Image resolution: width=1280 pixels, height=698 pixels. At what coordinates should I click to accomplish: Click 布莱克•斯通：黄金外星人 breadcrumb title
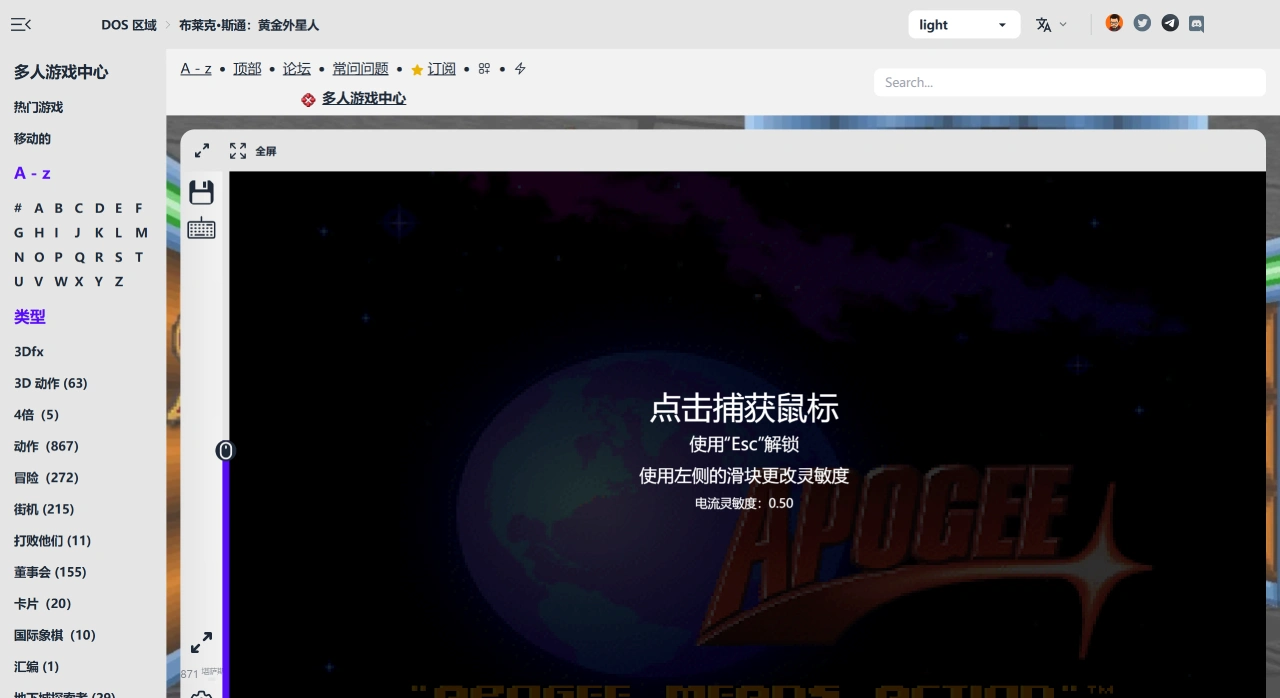pyautogui.click(x=249, y=25)
